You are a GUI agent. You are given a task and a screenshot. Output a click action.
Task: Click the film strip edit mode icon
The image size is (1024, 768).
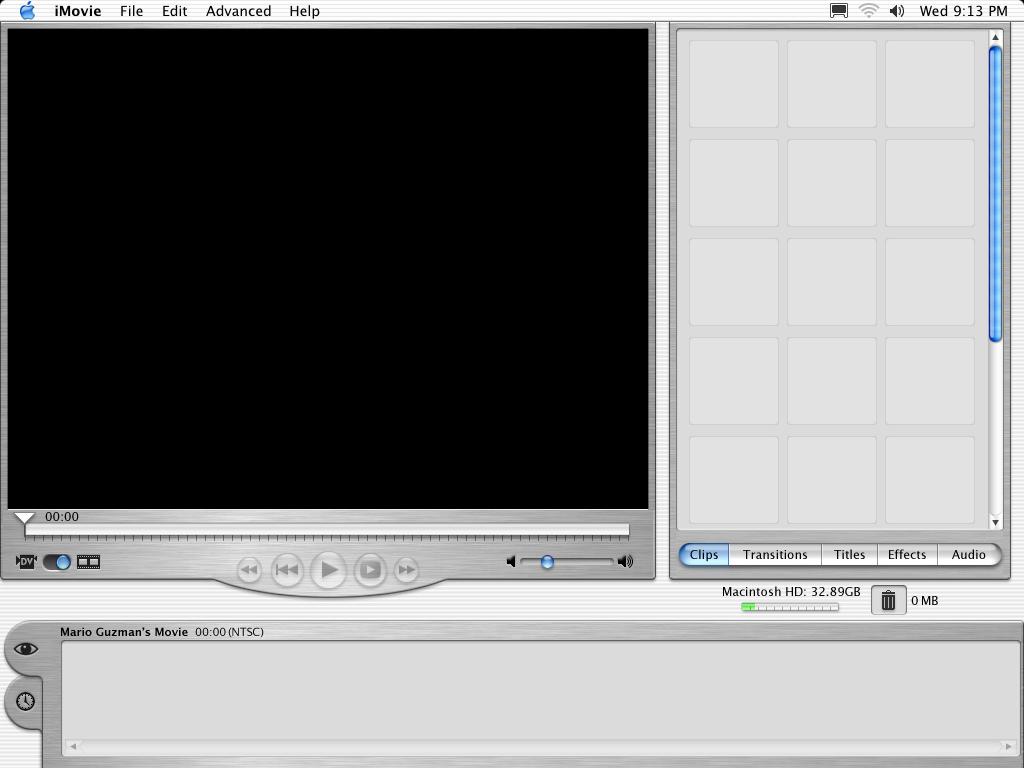[88, 562]
